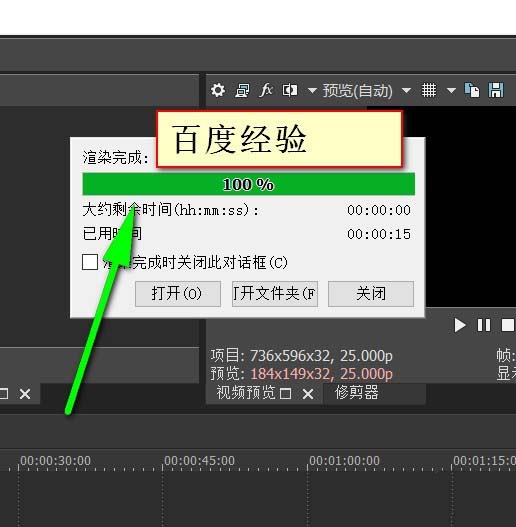Screen dimensions: 516x527
Task: Click timeline ruler at 00:00:30:00
Action: [x=55, y=460]
